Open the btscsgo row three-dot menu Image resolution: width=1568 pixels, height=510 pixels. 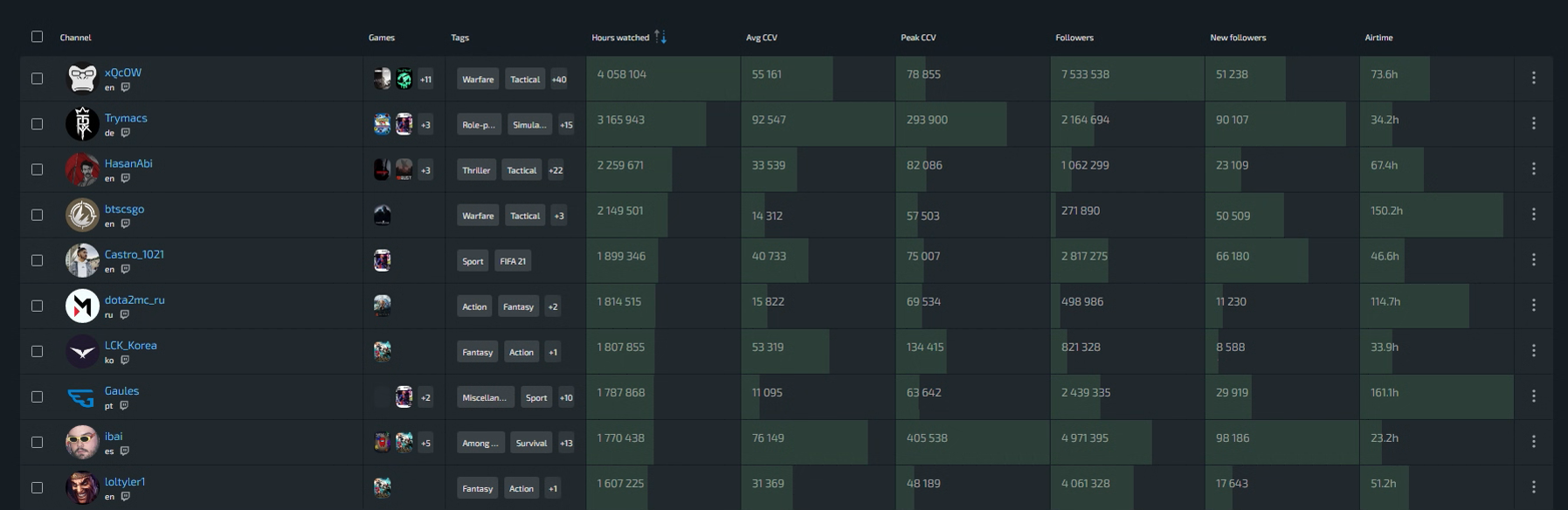pyautogui.click(x=1533, y=214)
